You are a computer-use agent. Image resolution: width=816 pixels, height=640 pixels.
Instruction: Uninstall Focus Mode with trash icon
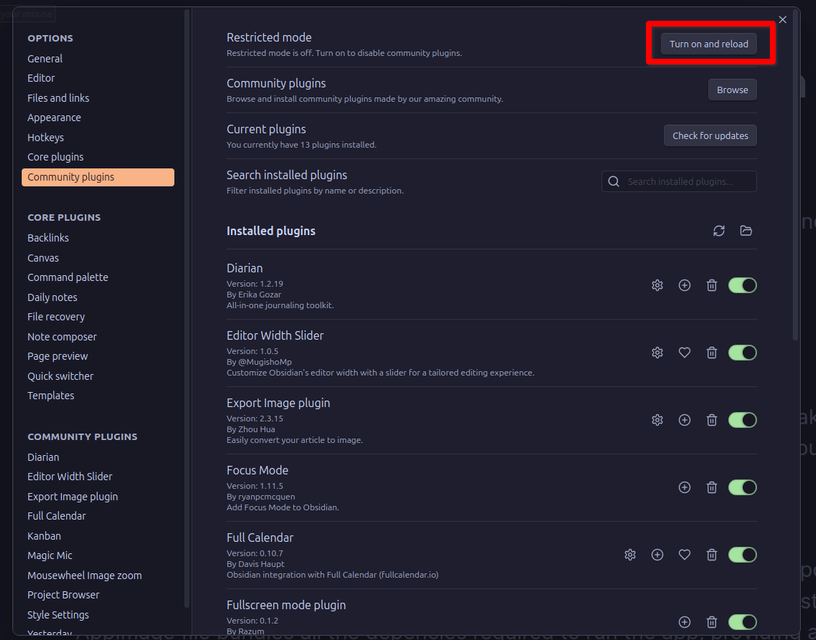click(711, 488)
